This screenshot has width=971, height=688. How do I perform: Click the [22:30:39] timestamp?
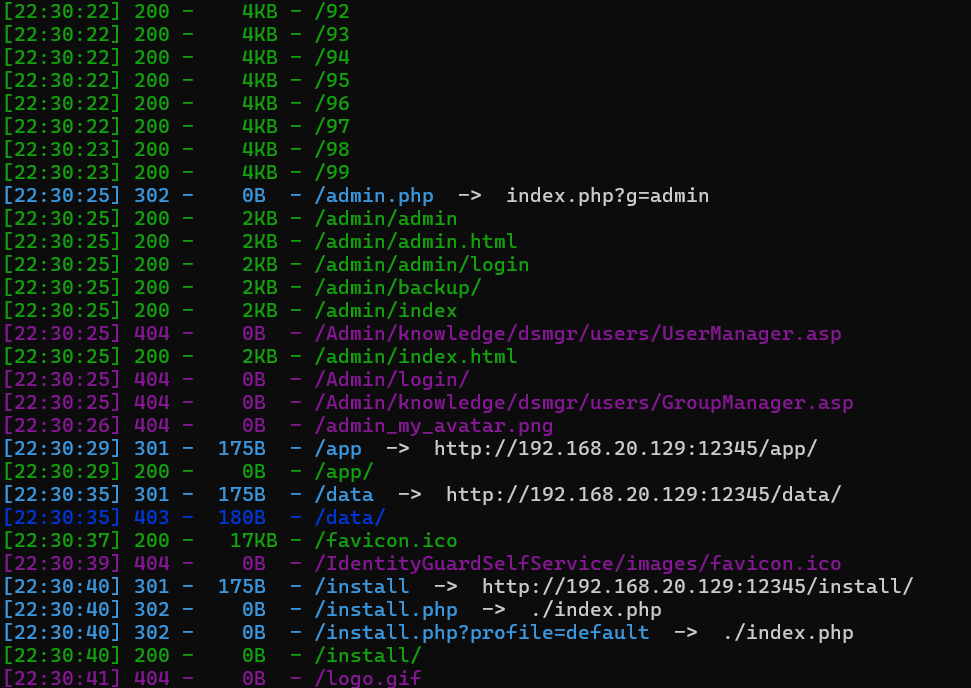pos(61,564)
